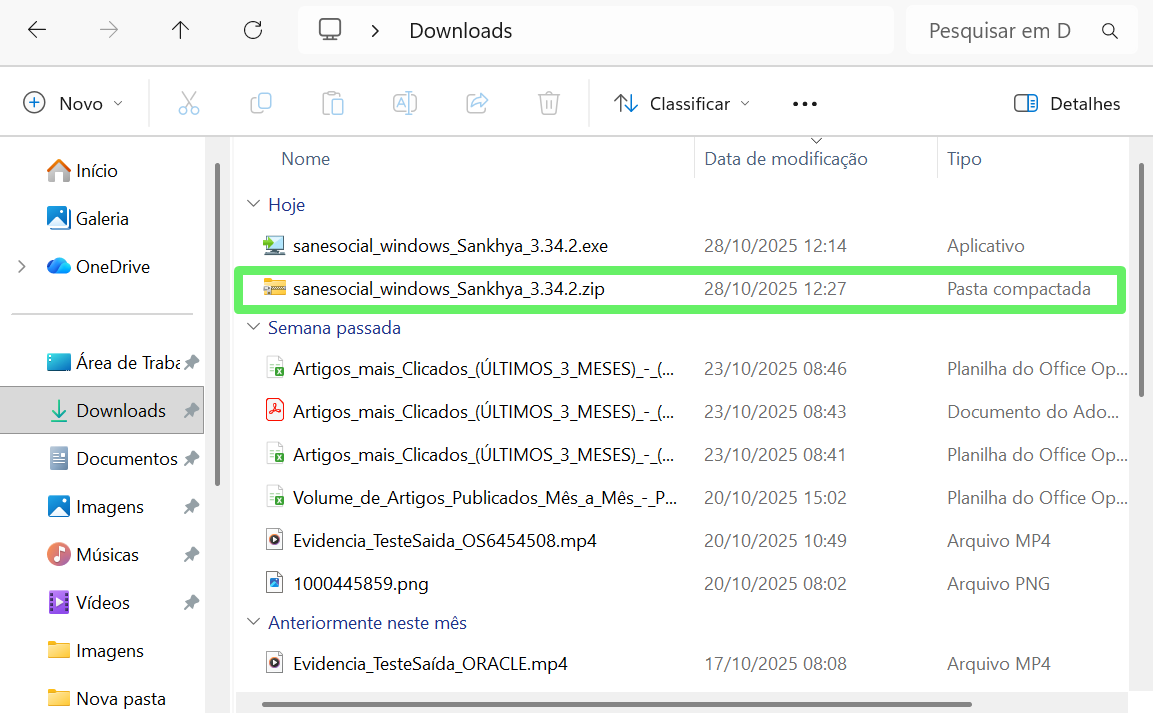This screenshot has width=1153, height=713.
Task: Click the zip folder icon of sanesocial zip
Action: (274, 288)
